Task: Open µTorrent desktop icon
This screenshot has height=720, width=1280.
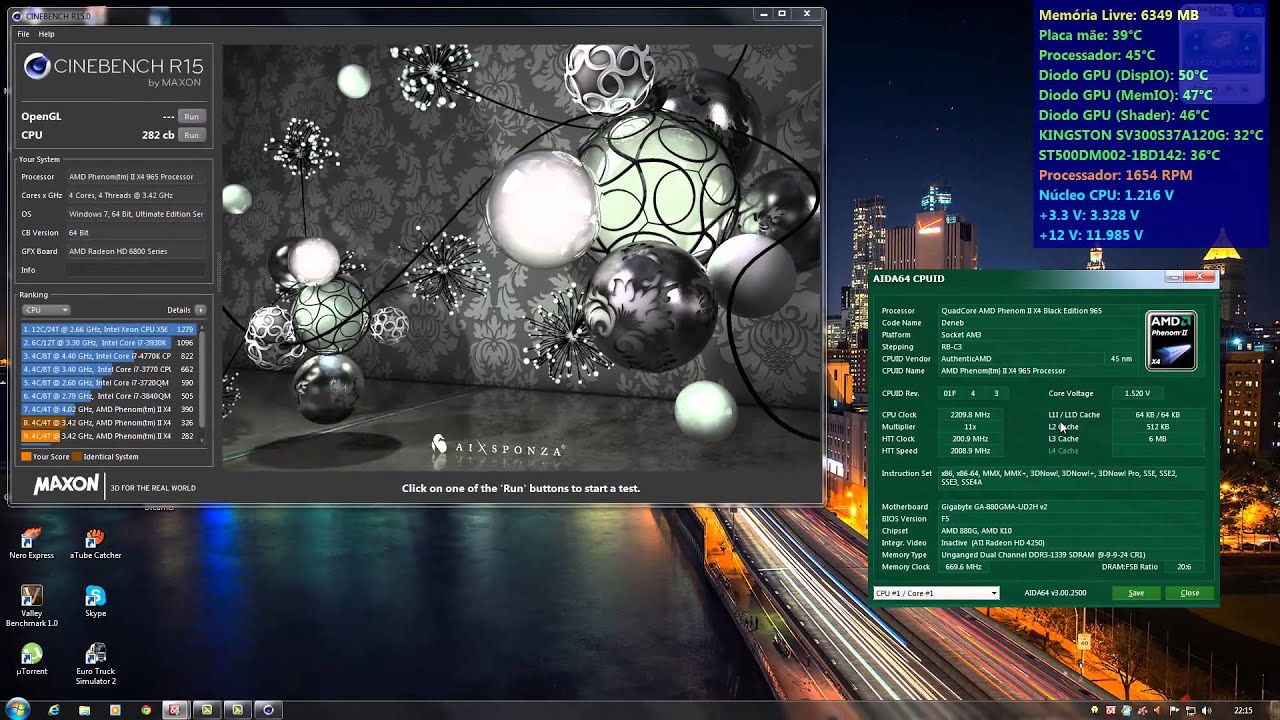Action: click(31, 659)
